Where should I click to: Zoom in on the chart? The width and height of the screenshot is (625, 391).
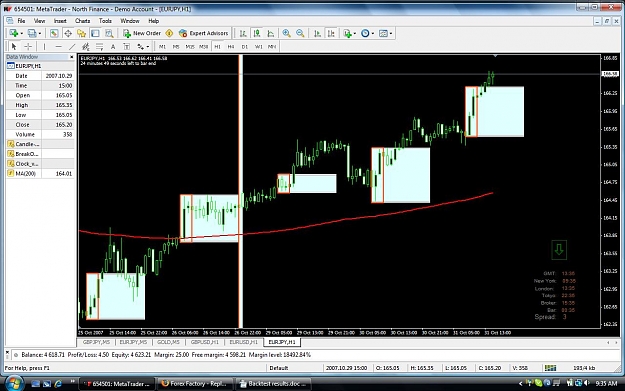pos(286,33)
